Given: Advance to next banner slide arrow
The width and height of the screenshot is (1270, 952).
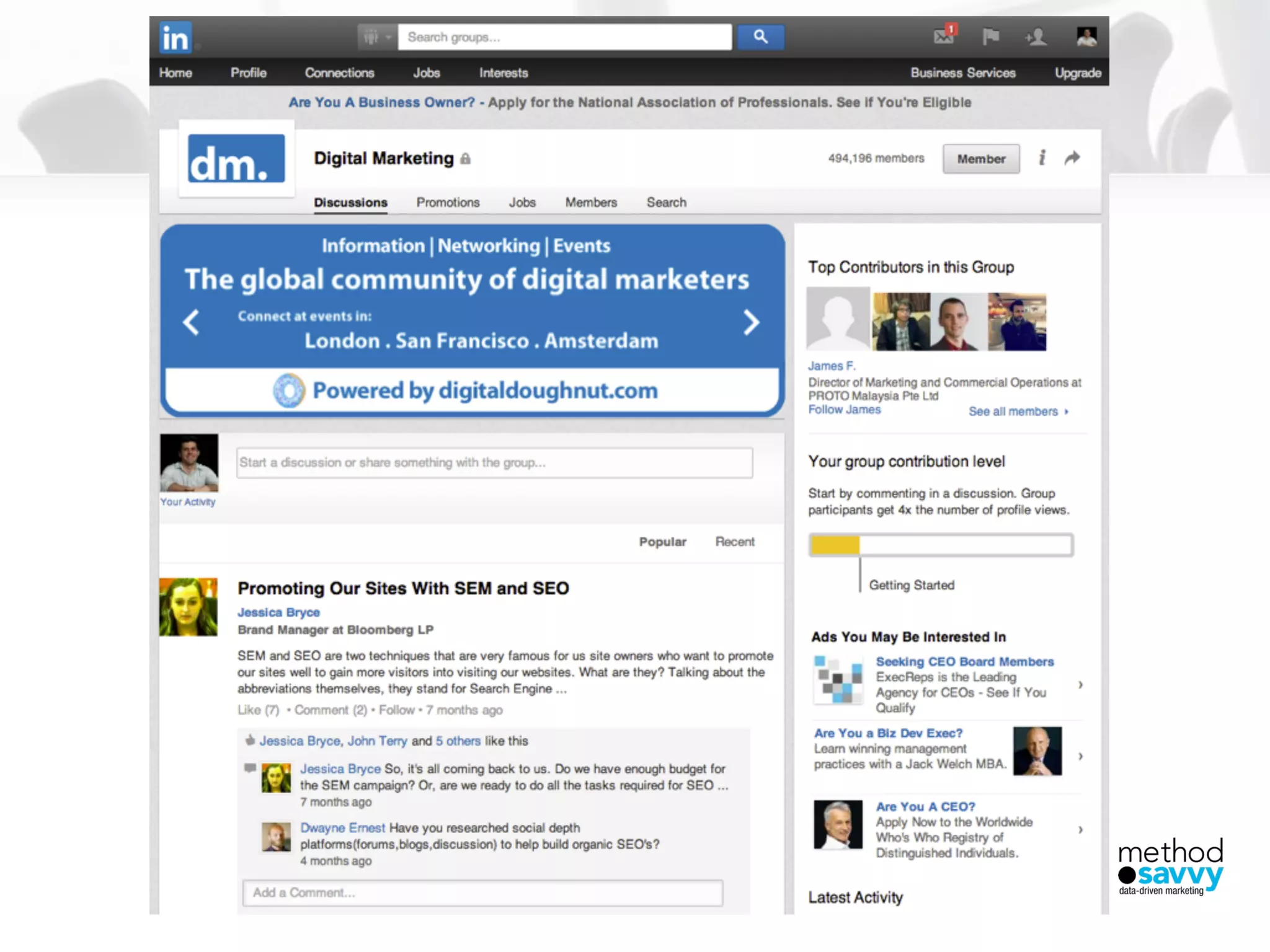Looking at the screenshot, I should 751,322.
